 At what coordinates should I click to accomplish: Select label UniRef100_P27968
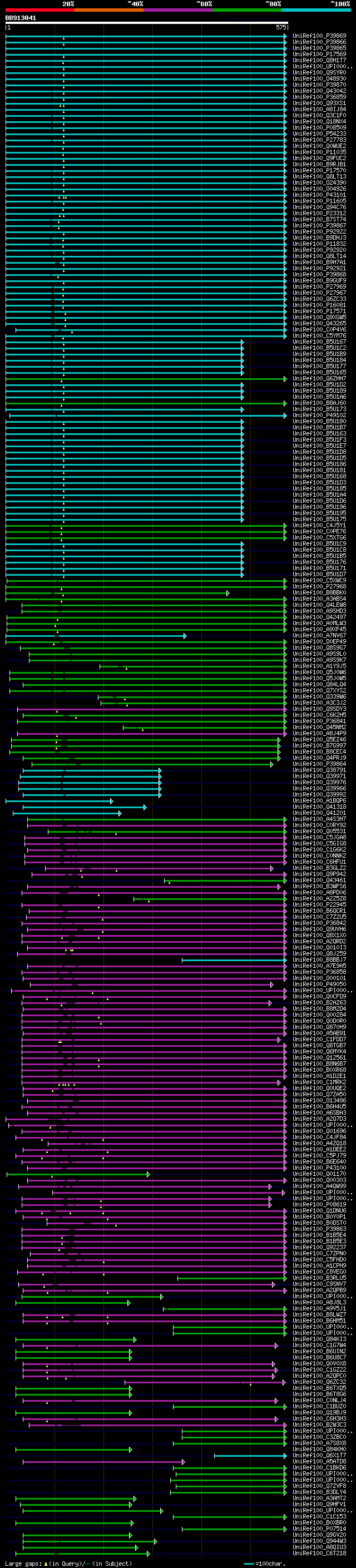[319, 587]
